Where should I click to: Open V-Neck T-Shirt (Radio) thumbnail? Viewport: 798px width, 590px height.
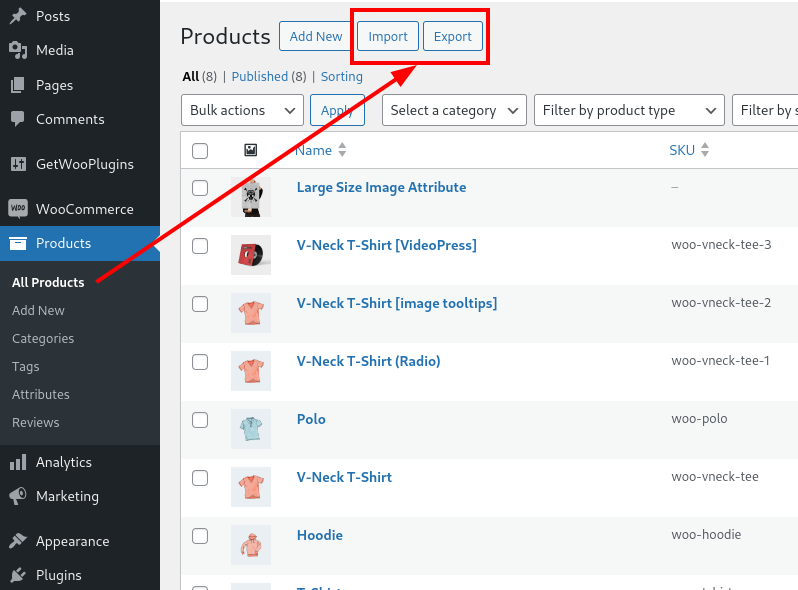point(251,371)
